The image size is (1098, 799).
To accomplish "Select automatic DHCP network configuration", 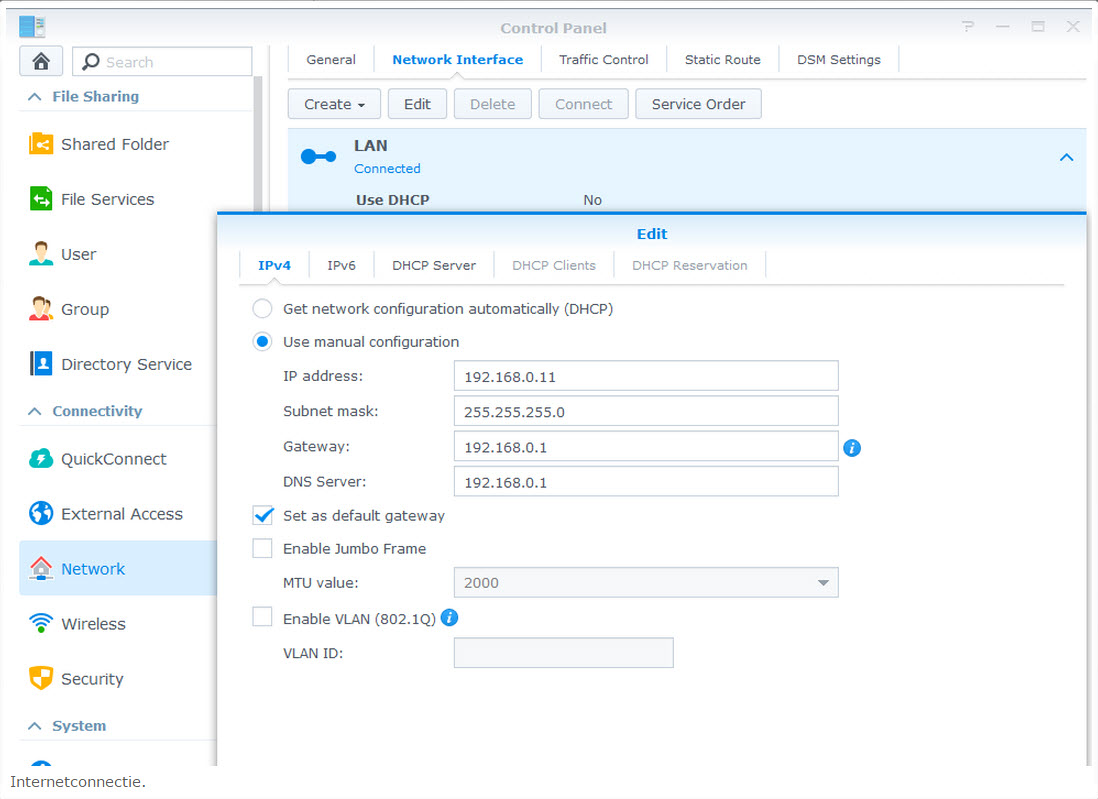I will 262,309.
